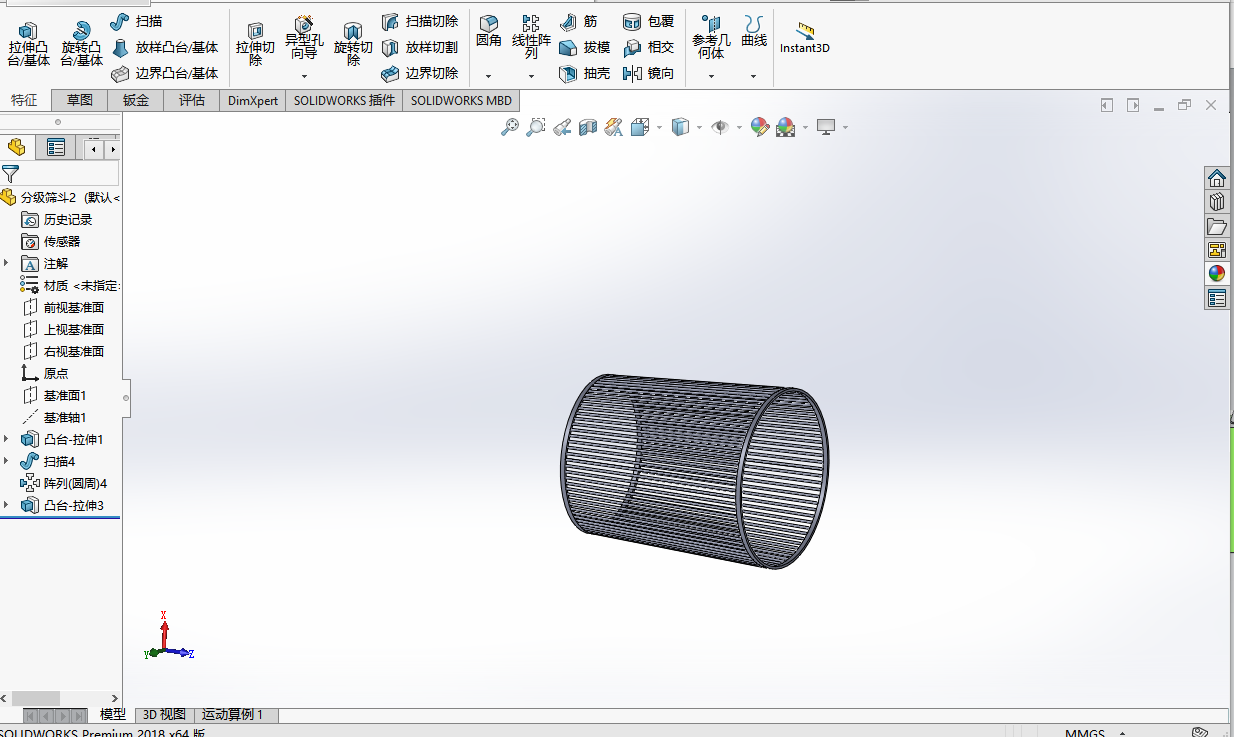Open the Custom Properties task pane icon

(1217, 298)
